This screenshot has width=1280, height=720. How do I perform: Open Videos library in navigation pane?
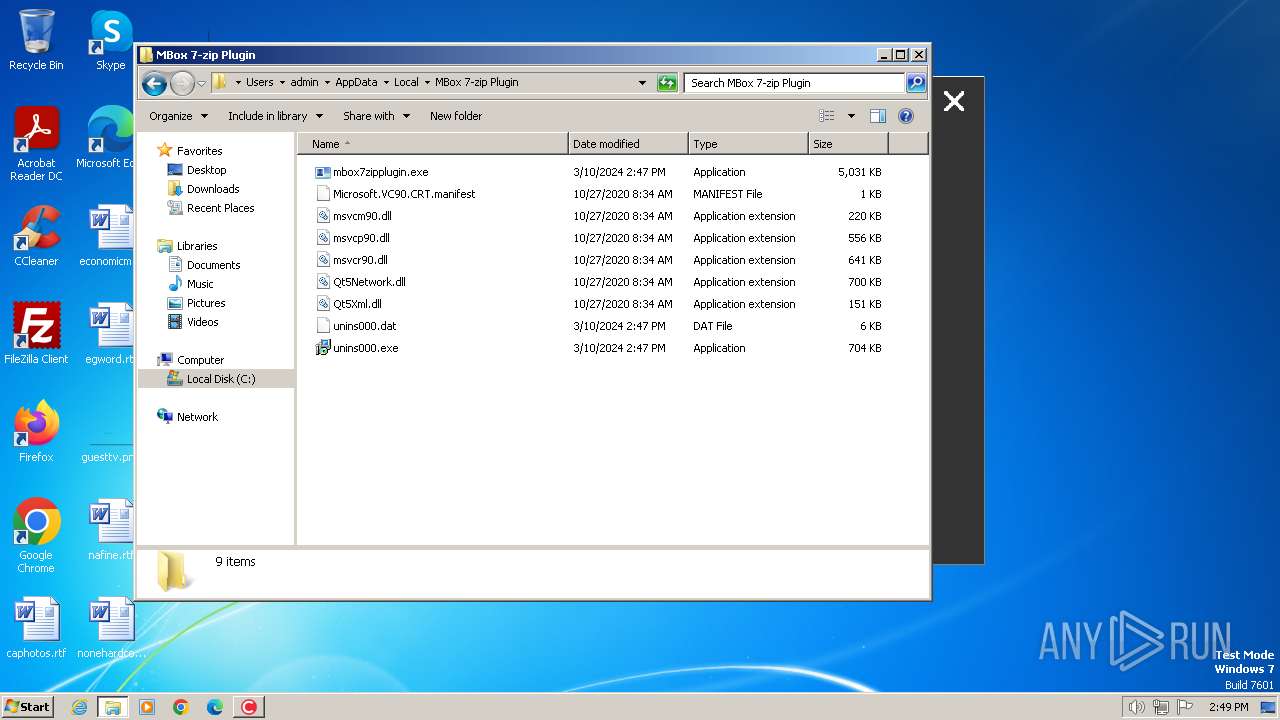point(202,322)
